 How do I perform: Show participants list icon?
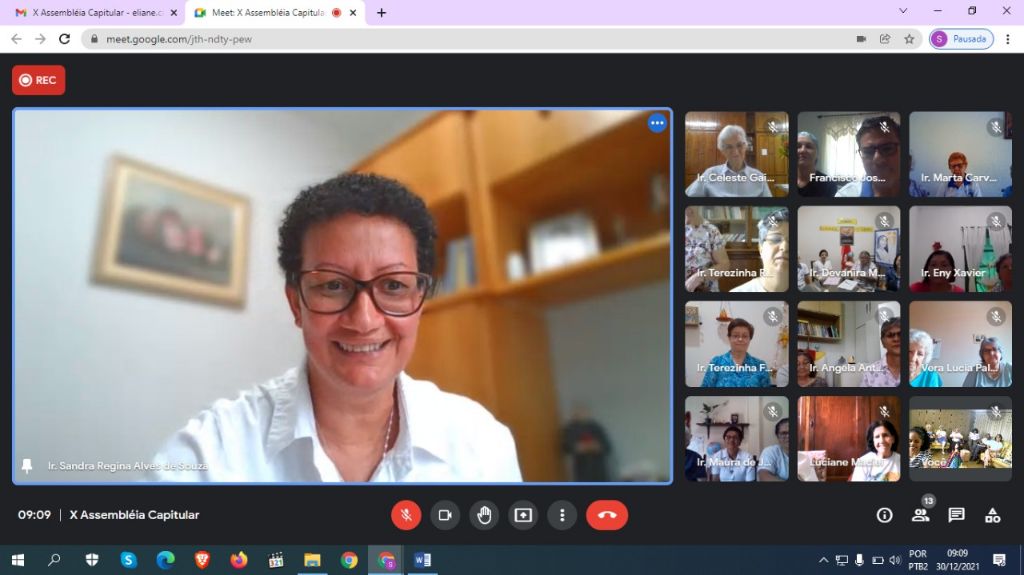(x=920, y=515)
